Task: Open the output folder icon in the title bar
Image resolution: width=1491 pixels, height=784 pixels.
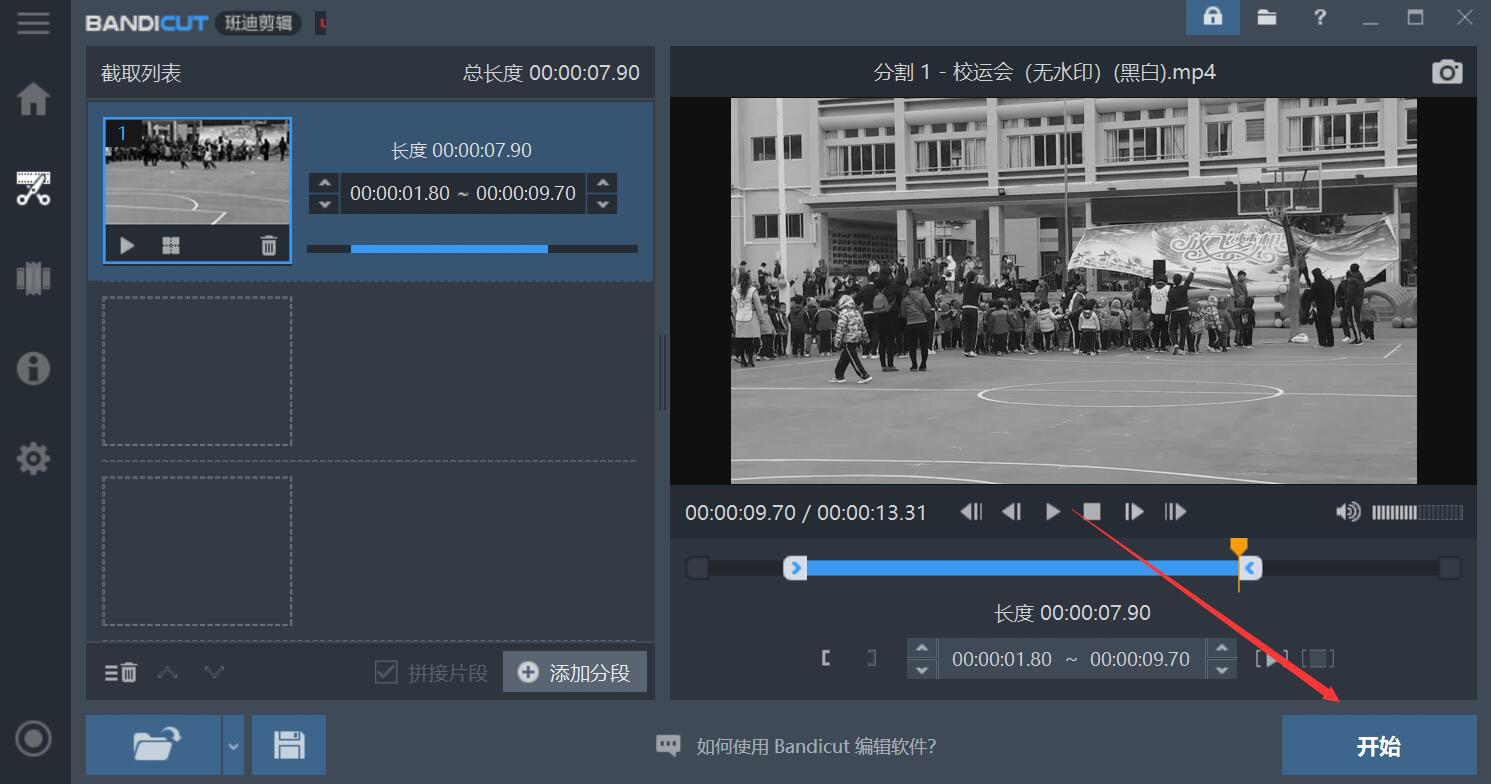Action: pos(1267,17)
